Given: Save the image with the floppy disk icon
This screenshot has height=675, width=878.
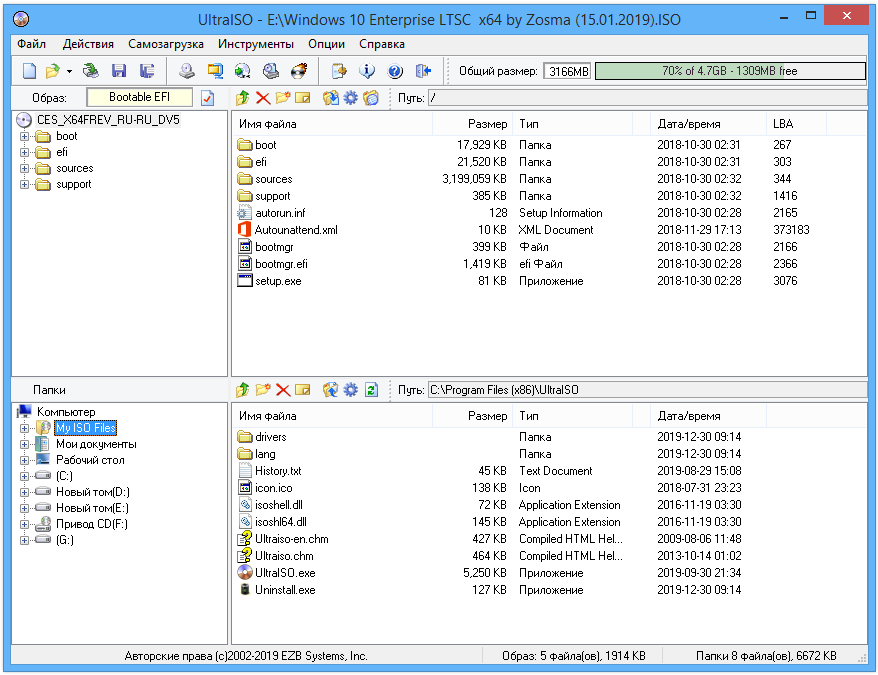Looking at the screenshot, I should click(119, 71).
